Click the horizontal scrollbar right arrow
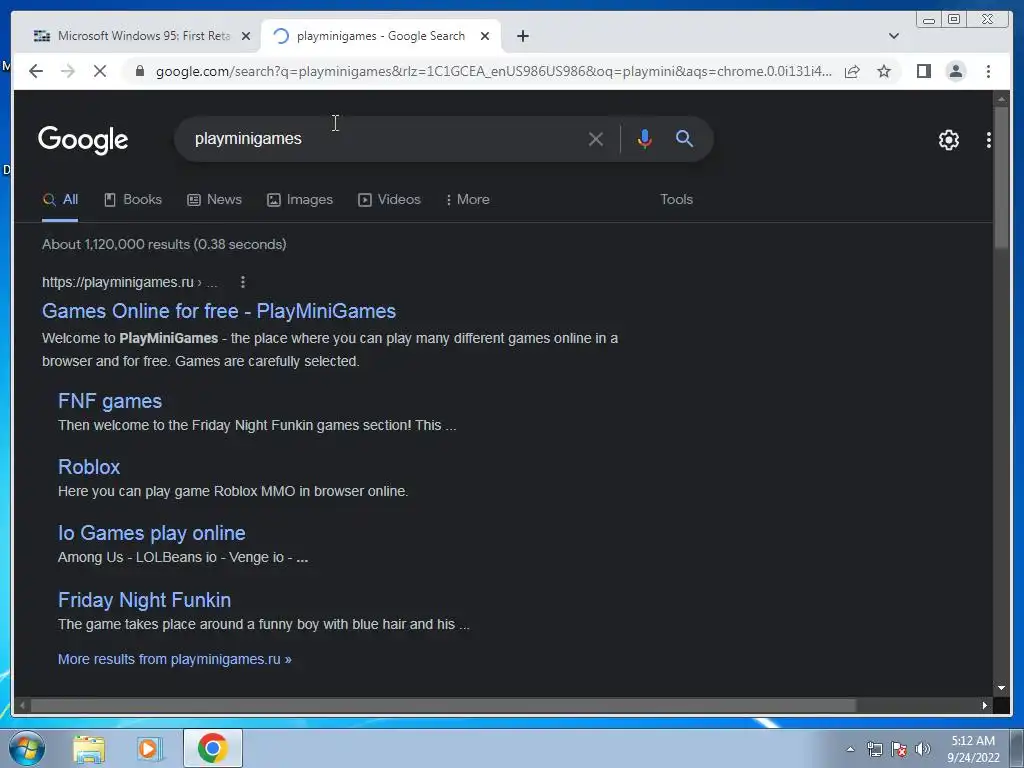This screenshot has width=1024, height=768. point(985,705)
